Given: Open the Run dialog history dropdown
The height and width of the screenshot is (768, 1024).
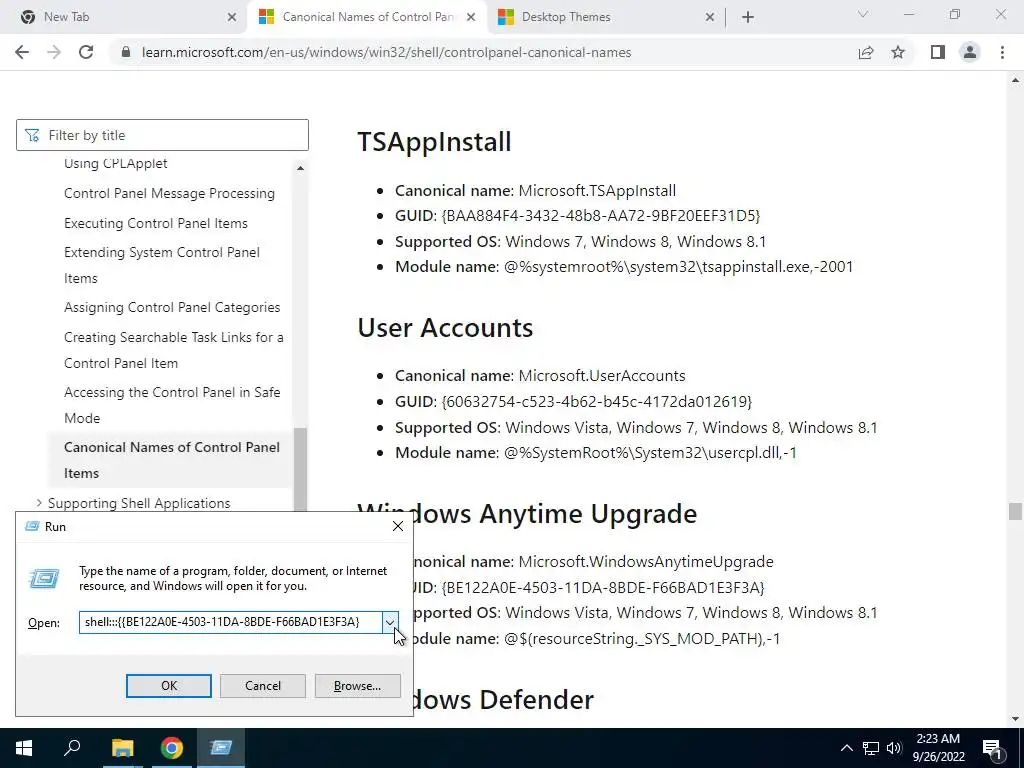Looking at the screenshot, I should tap(390, 622).
